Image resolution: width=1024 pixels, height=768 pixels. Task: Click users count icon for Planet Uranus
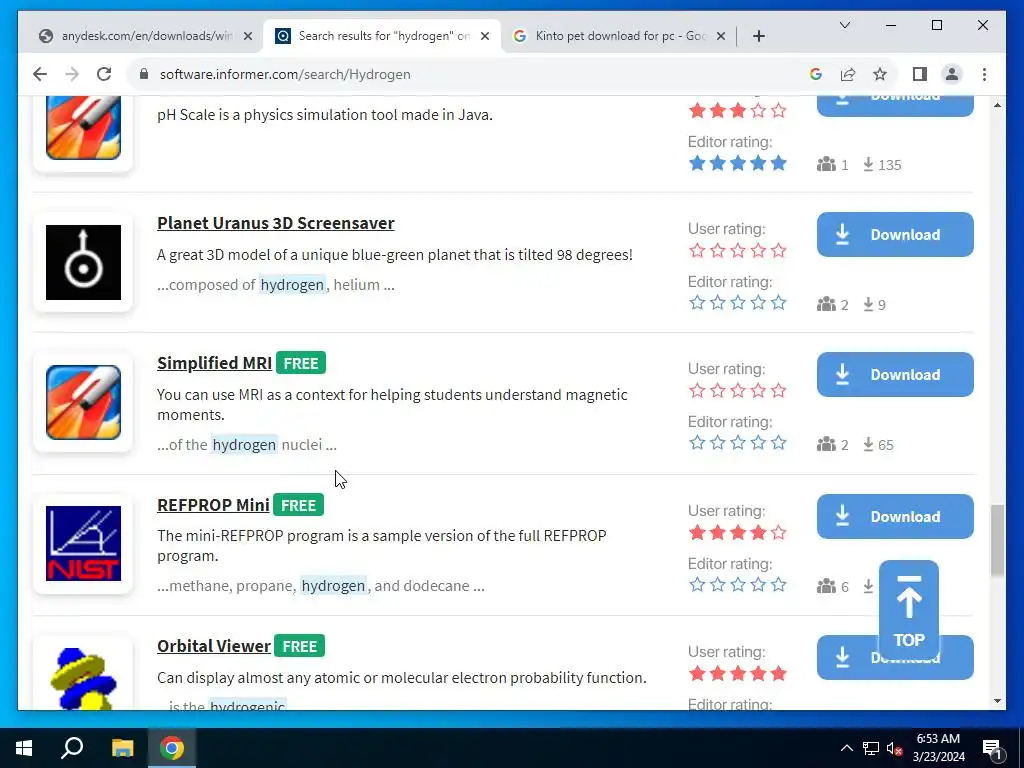point(826,304)
